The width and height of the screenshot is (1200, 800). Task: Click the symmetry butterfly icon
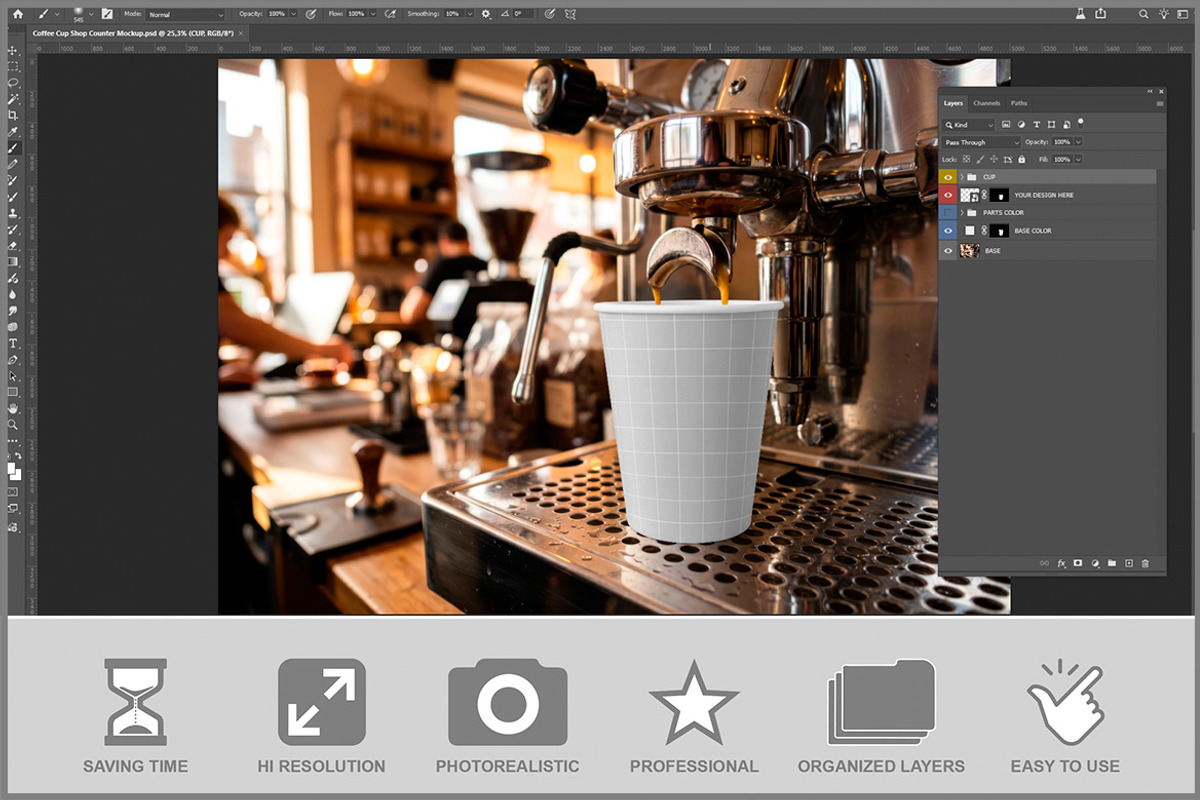click(569, 14)
